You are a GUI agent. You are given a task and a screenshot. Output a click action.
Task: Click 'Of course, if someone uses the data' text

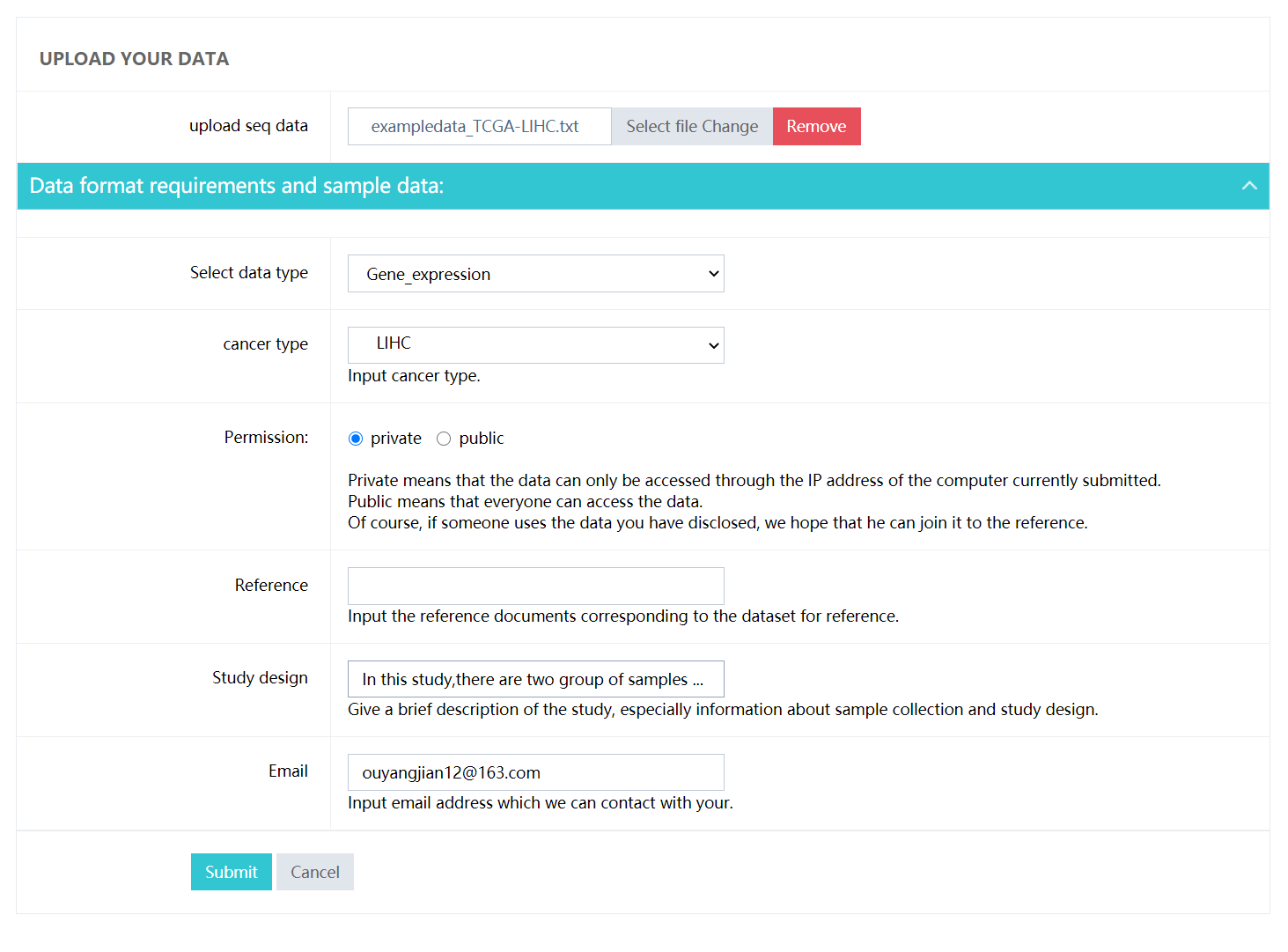click(718, 523)
